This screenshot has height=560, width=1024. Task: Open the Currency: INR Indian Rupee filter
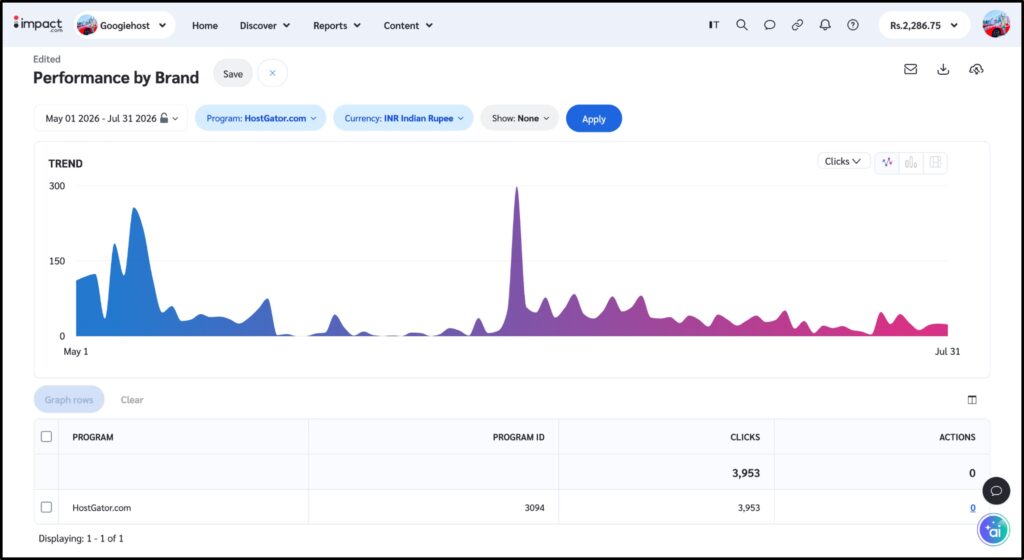click(x=403, y=118)
